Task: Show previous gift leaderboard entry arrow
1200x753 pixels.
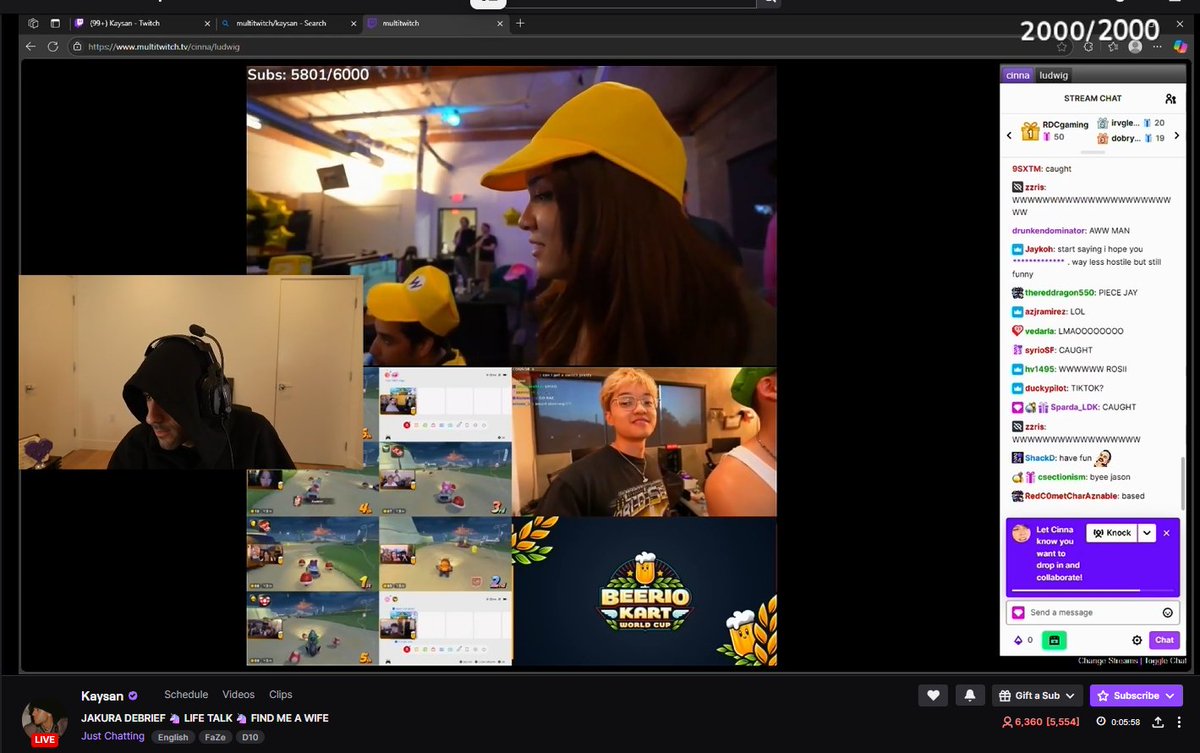Action: pos(1009,134)
